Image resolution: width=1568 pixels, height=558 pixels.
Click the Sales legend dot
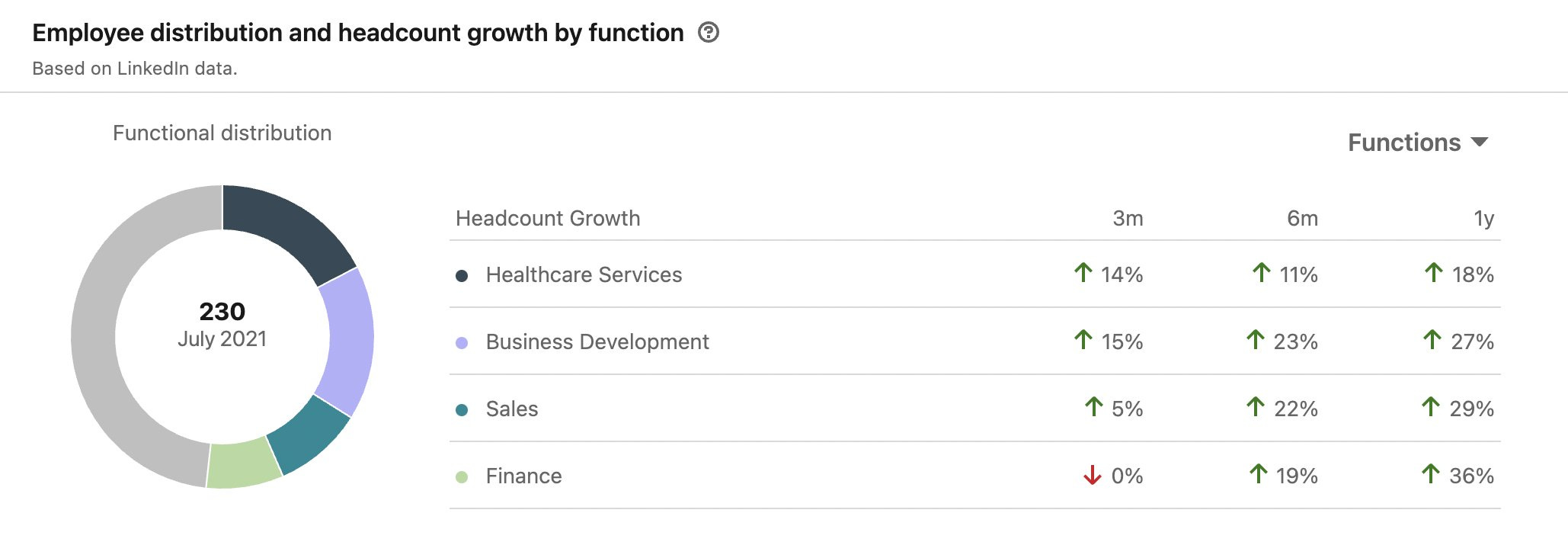coord(462,410)
